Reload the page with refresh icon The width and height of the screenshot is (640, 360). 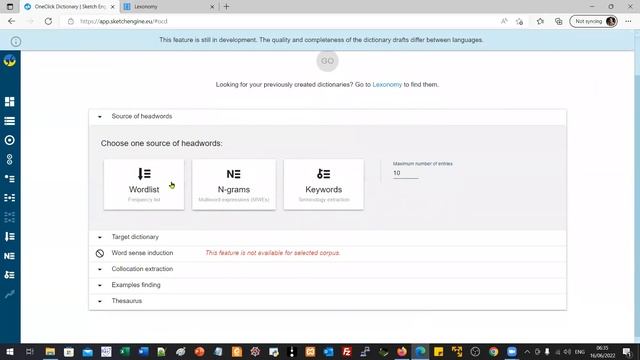pos(48,21)
